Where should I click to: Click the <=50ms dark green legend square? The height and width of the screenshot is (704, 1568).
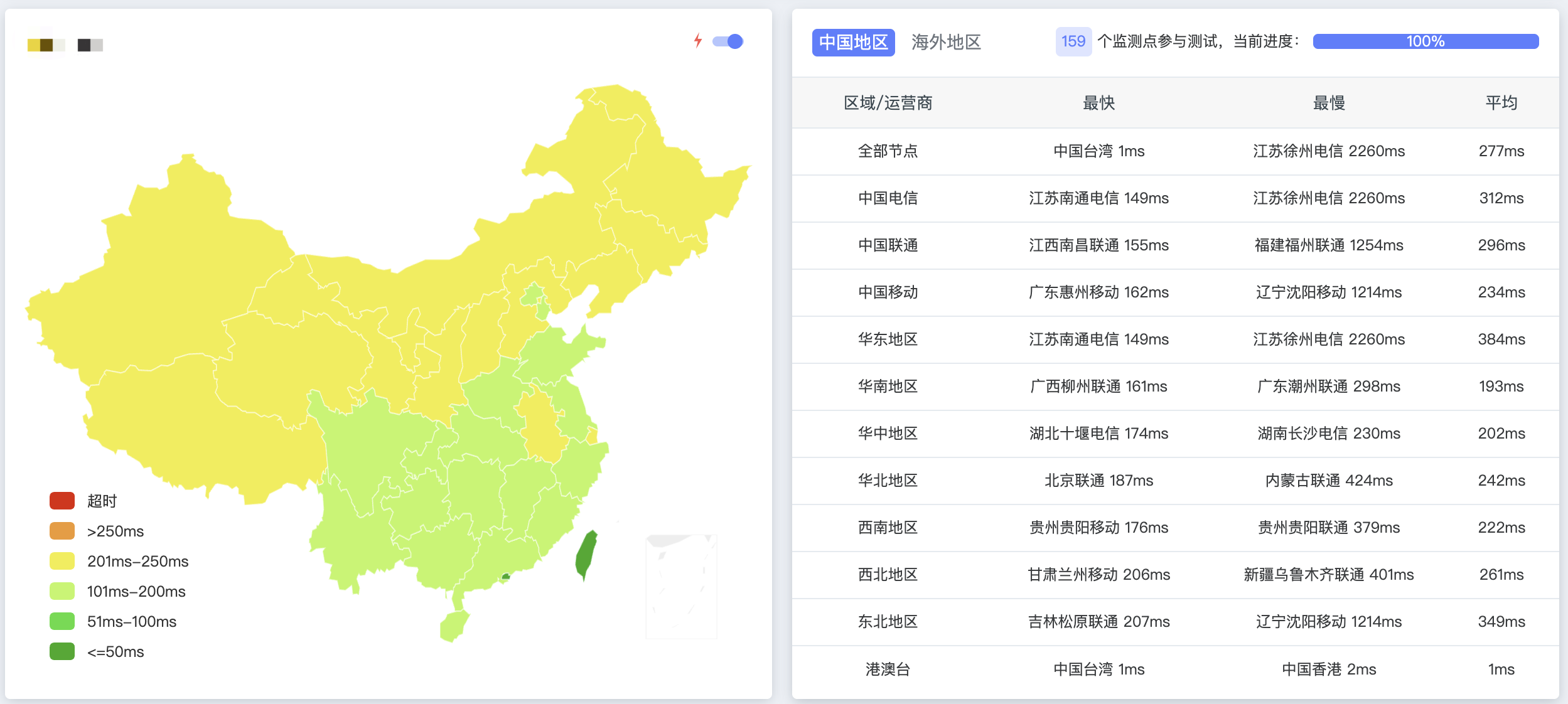point(61,651)
